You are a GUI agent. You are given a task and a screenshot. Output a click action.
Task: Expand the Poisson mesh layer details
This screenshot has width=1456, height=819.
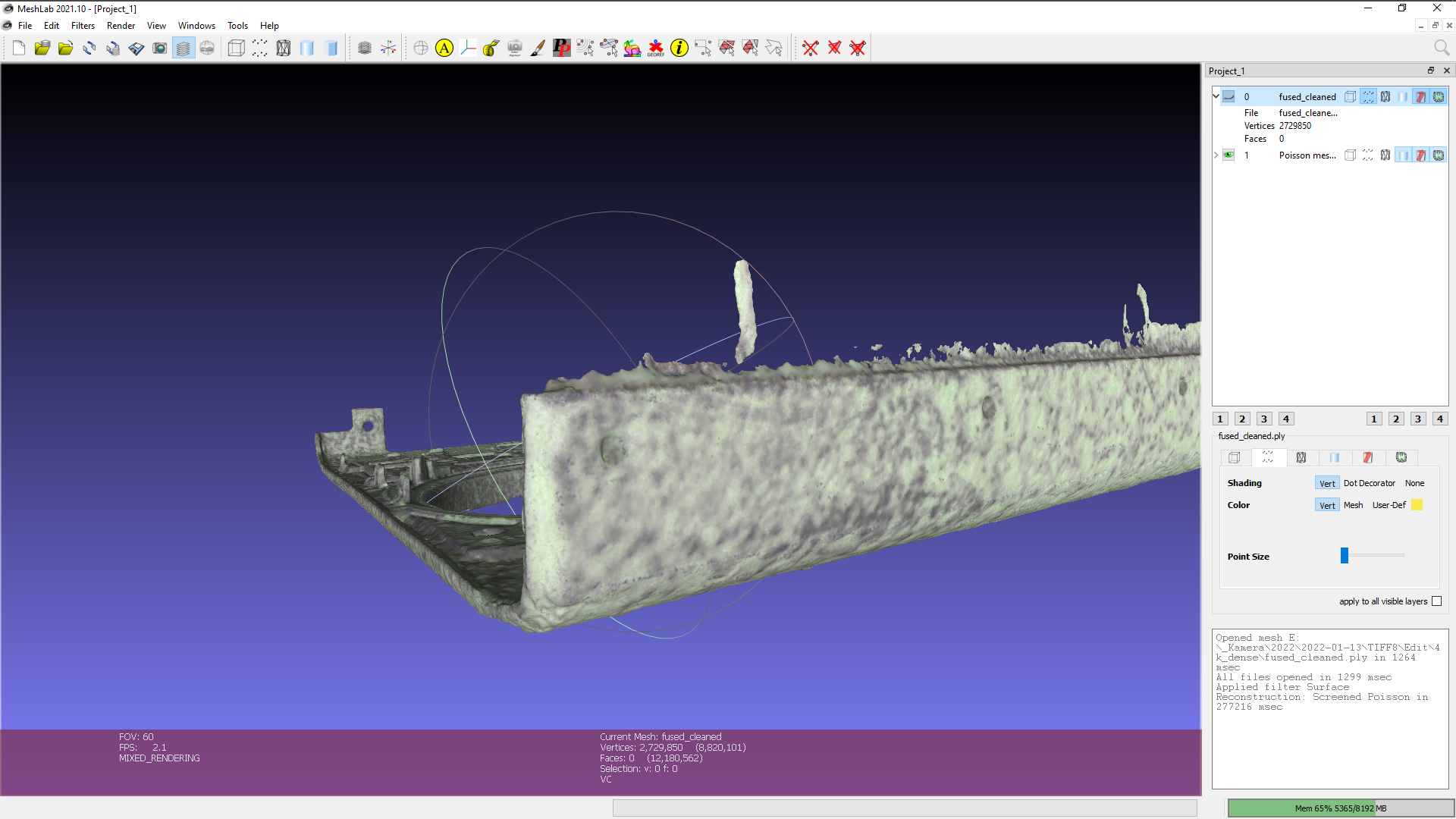pyautogui.click(x=1216, y=155)
